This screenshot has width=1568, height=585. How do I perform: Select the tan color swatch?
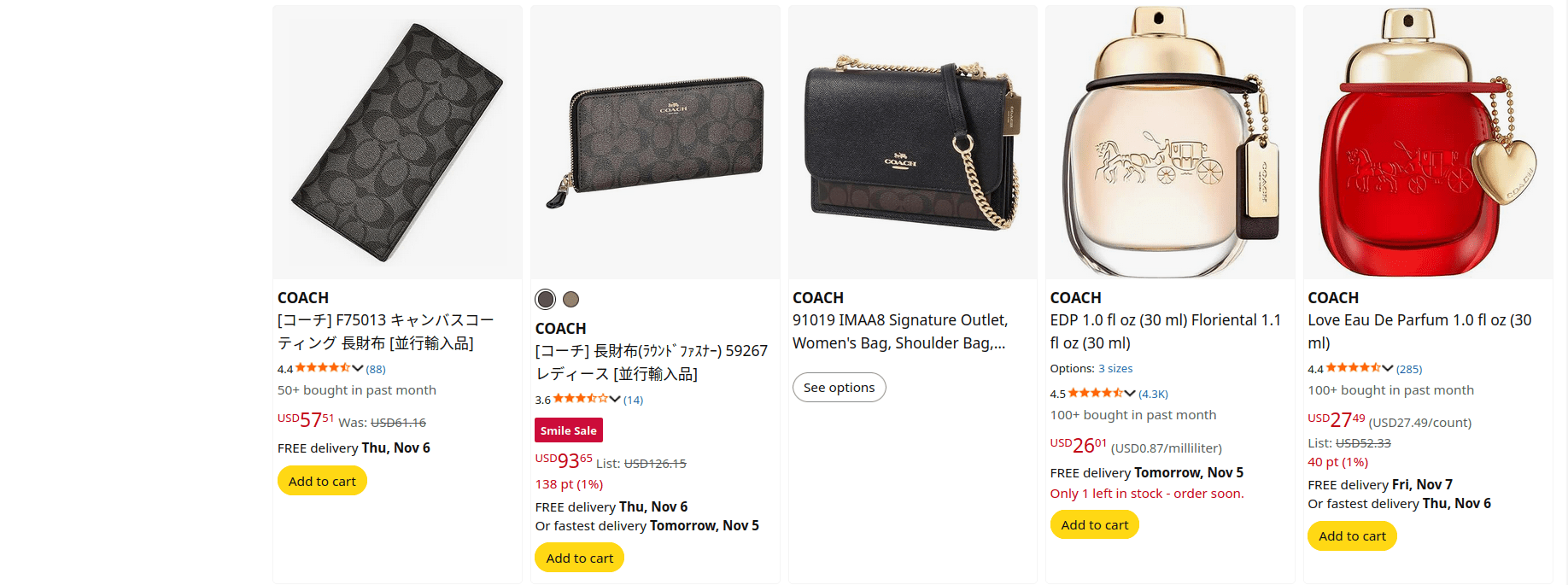tap(571, 299)
